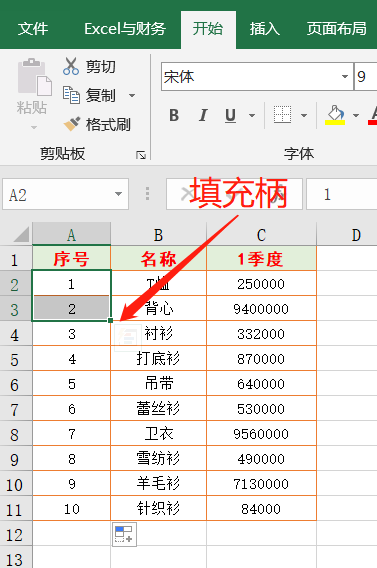Viewport: 377px width, 568px height.
Task: Select cell with value 9400000
Action: 261,309
